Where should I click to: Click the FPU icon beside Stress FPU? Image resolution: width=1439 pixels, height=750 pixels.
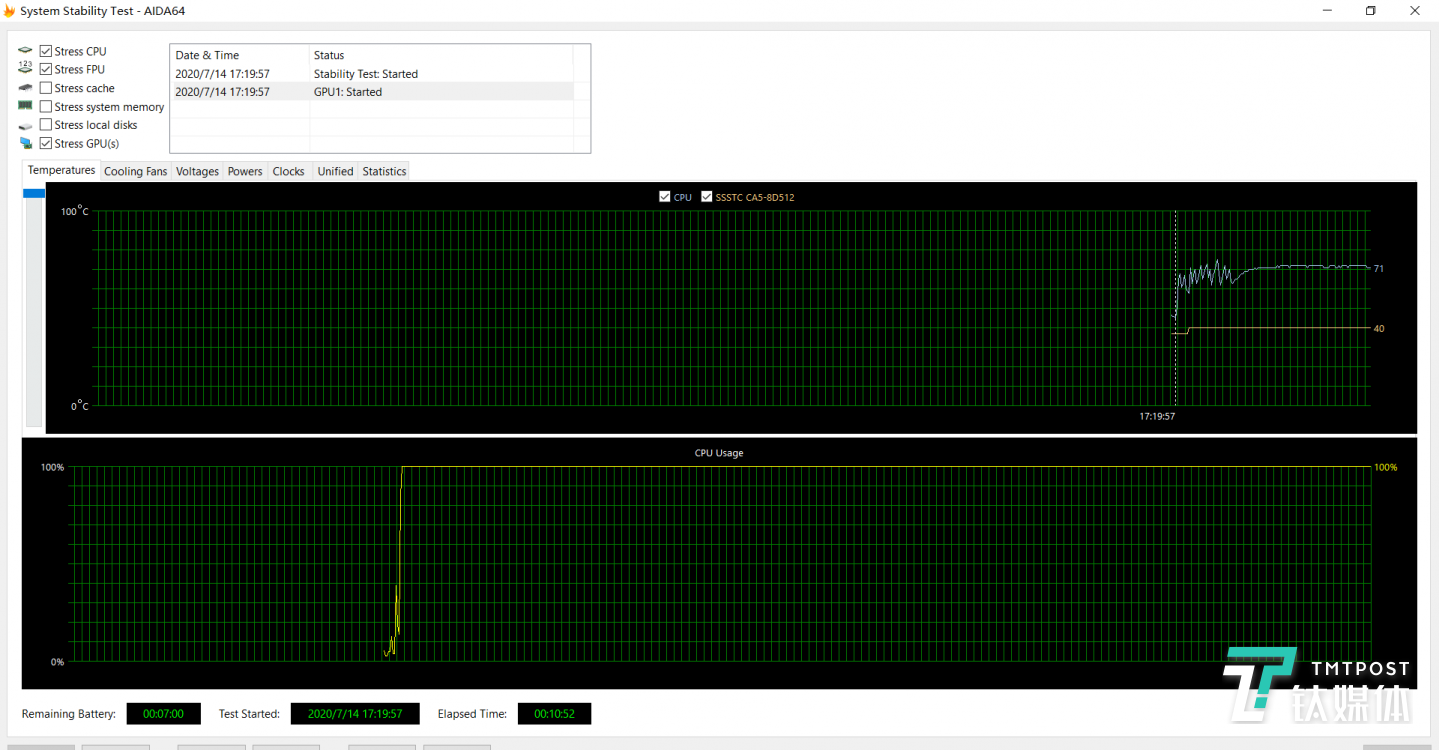25,69
